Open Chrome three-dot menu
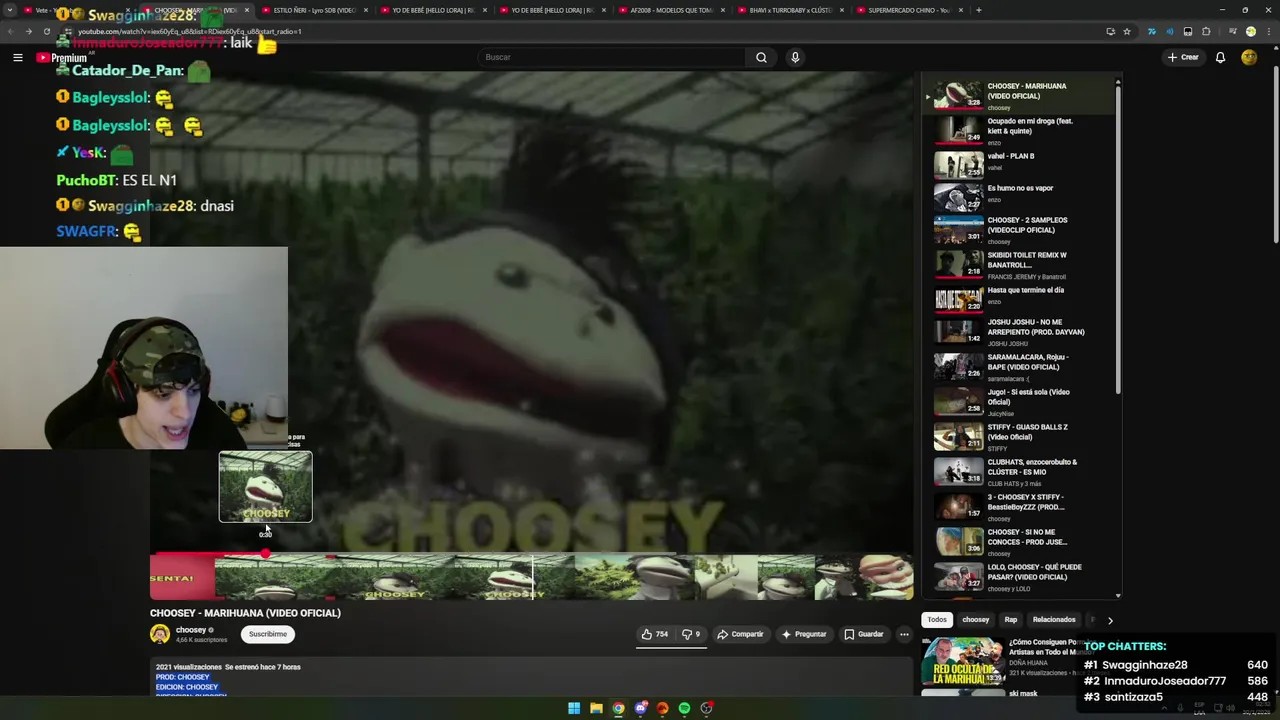 1267,31
